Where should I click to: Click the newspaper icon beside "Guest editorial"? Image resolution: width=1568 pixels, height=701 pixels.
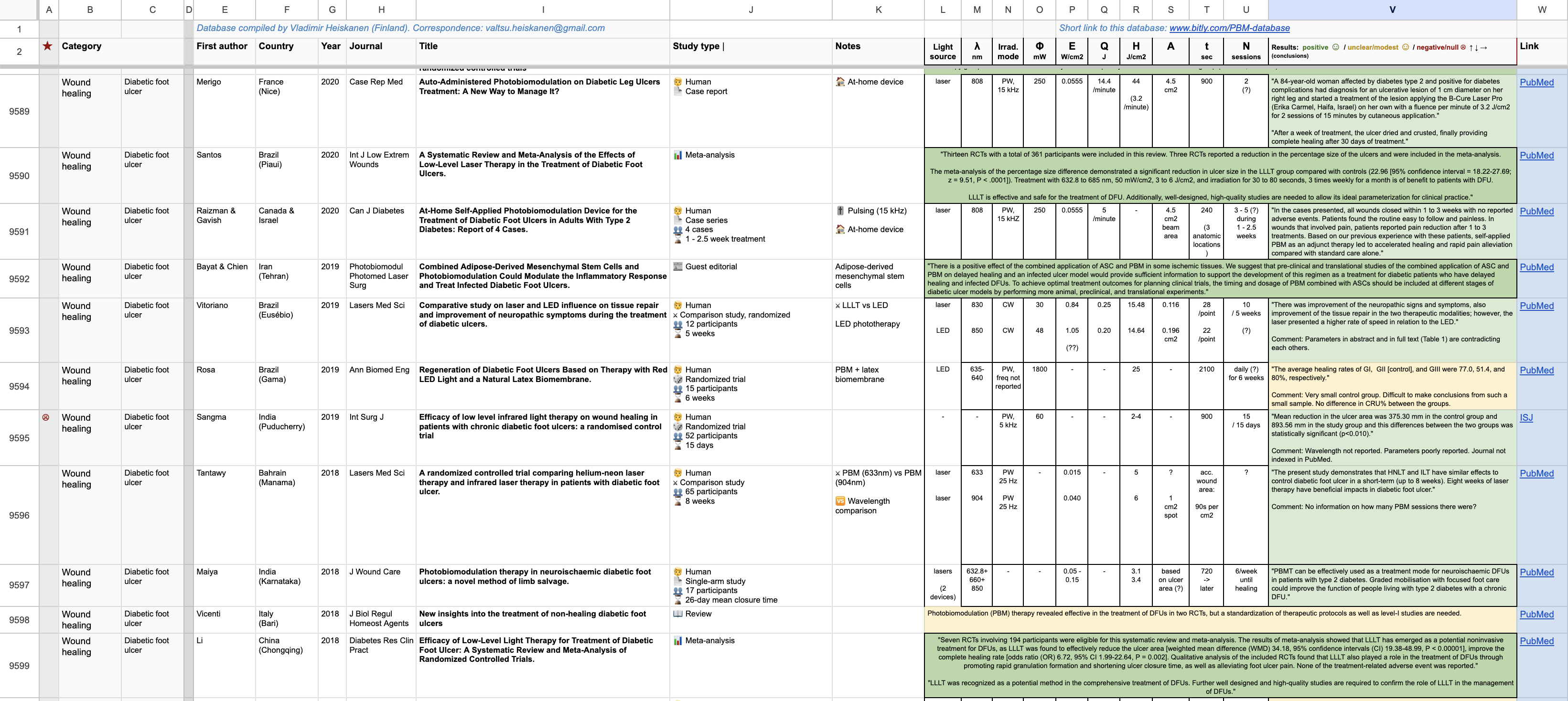tap(677, 266)
